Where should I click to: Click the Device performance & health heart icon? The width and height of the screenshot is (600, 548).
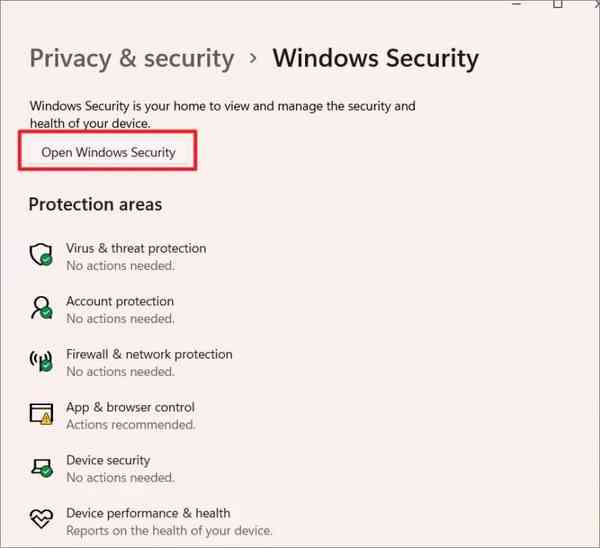(x=41, y=520)
